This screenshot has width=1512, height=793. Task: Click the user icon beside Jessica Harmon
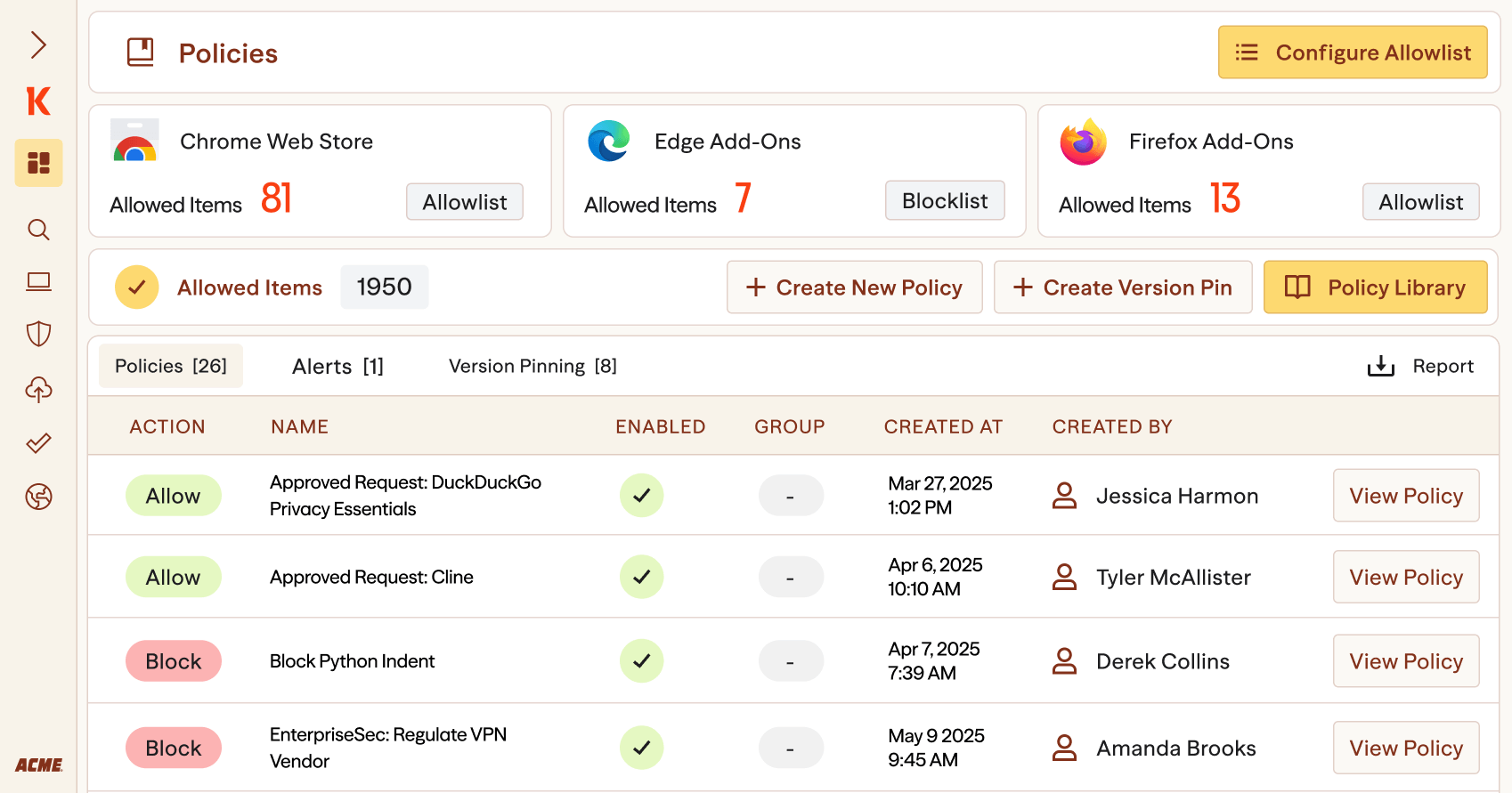pyautogui.click(x=1065, y=496)
